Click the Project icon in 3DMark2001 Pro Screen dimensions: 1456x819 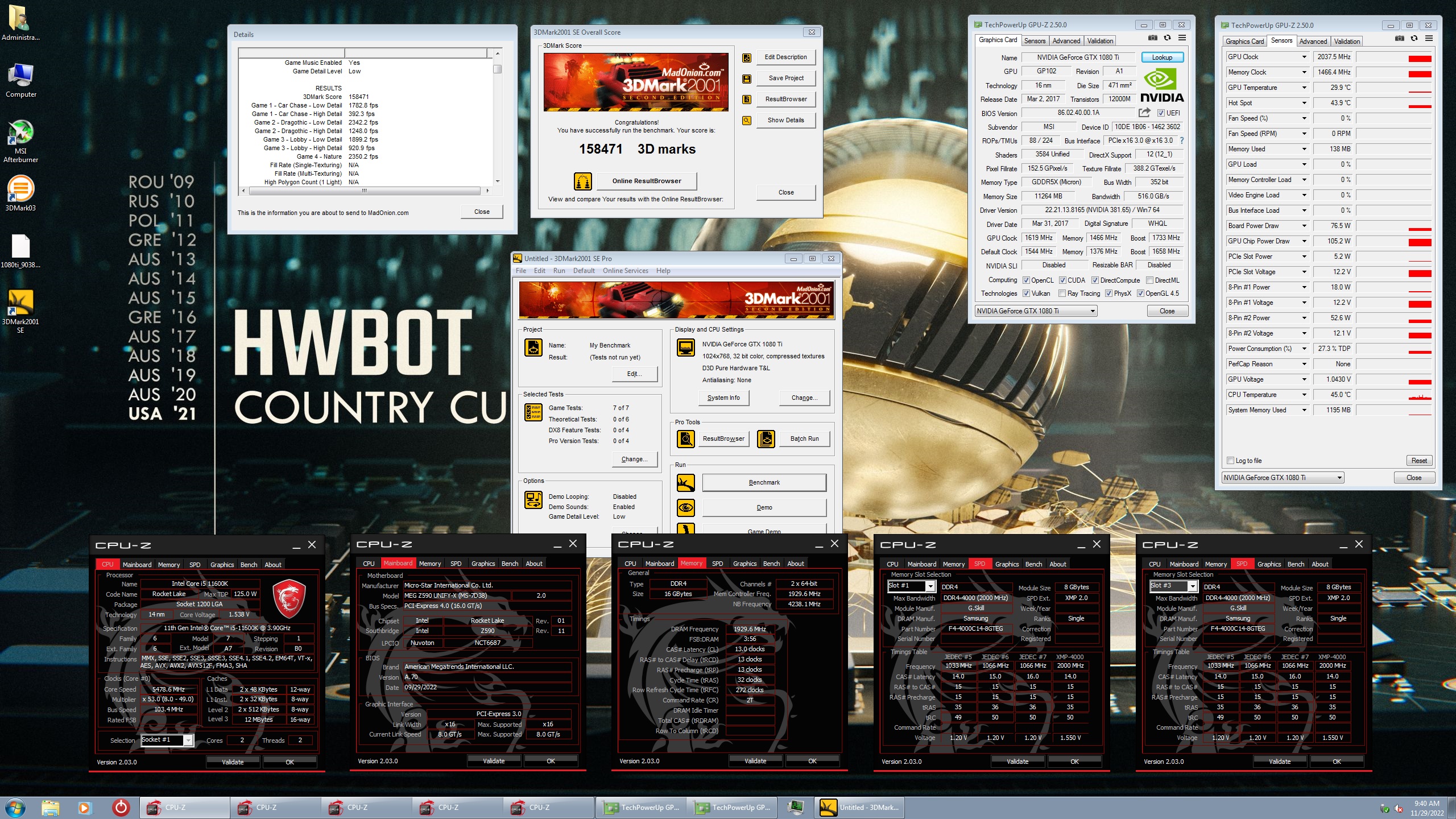[533, 347]
